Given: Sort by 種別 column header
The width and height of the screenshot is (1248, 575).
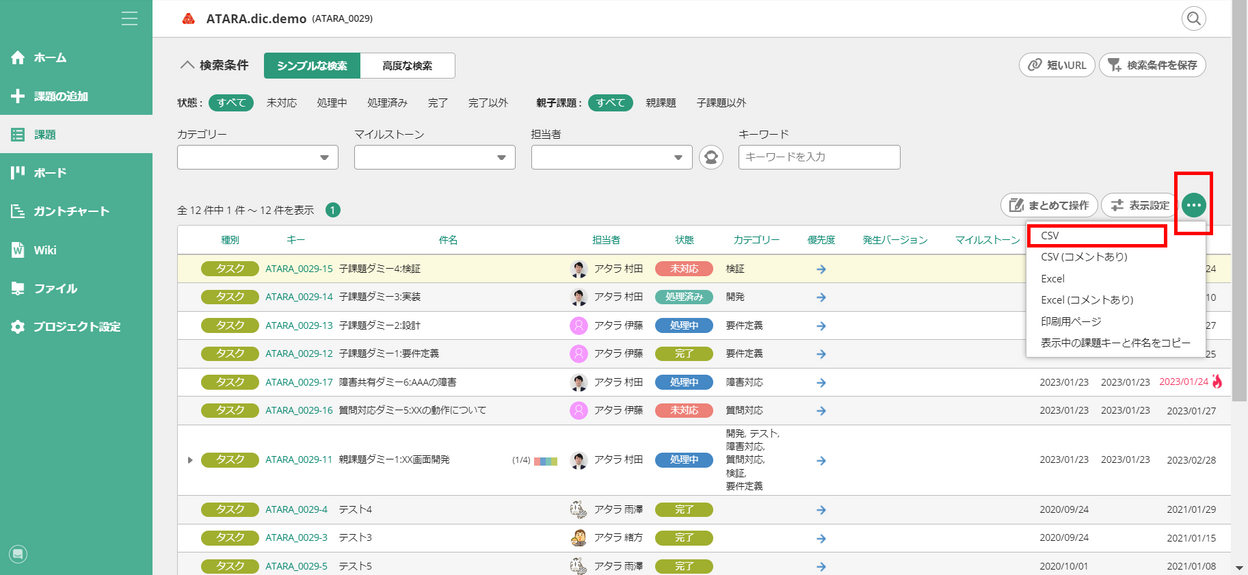Looking at the screenshot, I should coord(230,240).
